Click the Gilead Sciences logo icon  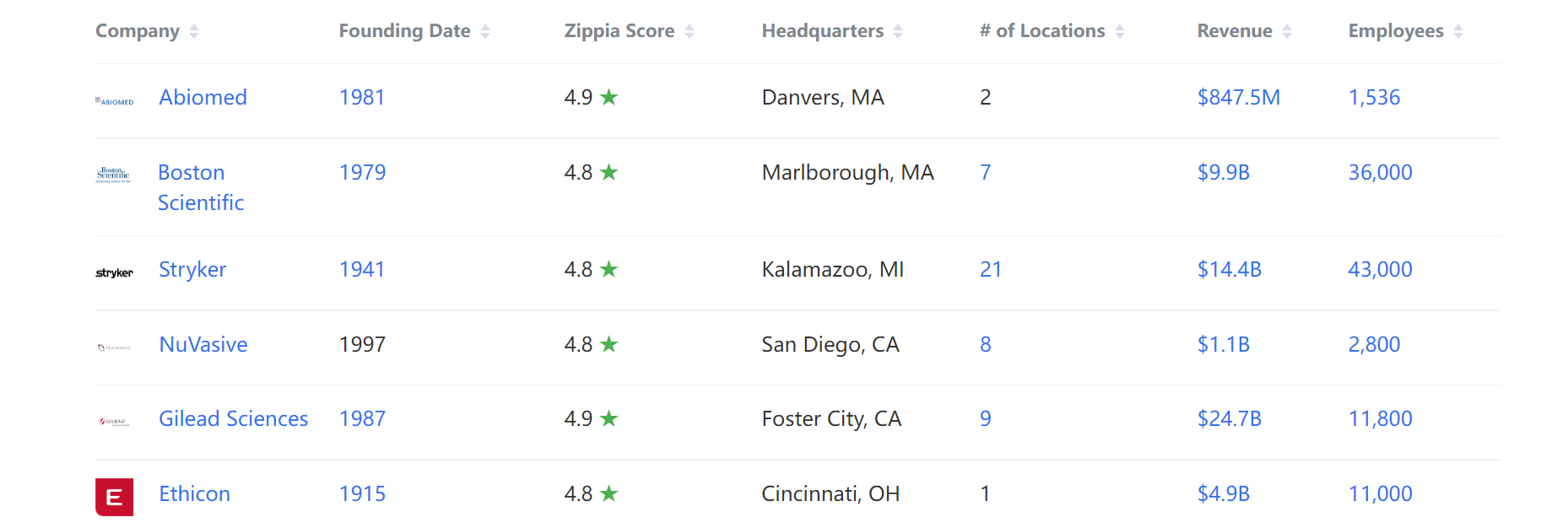click(x=114, y=422)
